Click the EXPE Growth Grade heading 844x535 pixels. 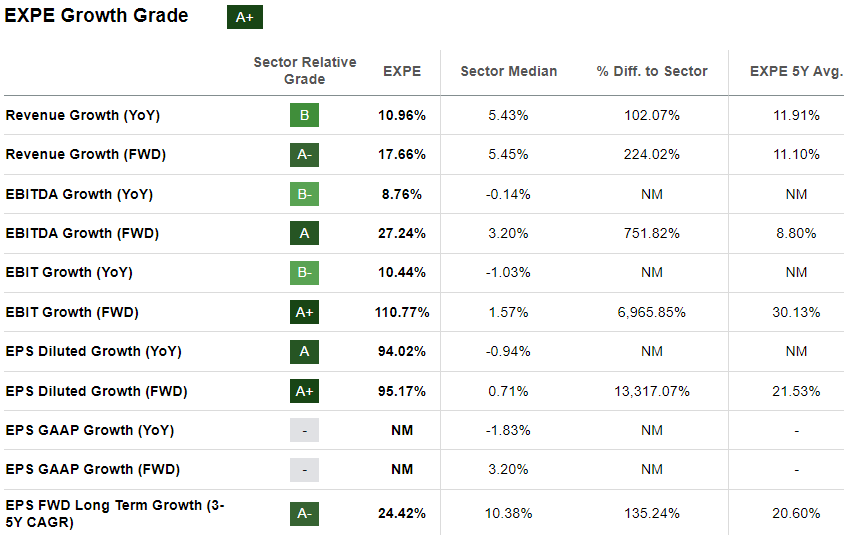pos(97,16)
